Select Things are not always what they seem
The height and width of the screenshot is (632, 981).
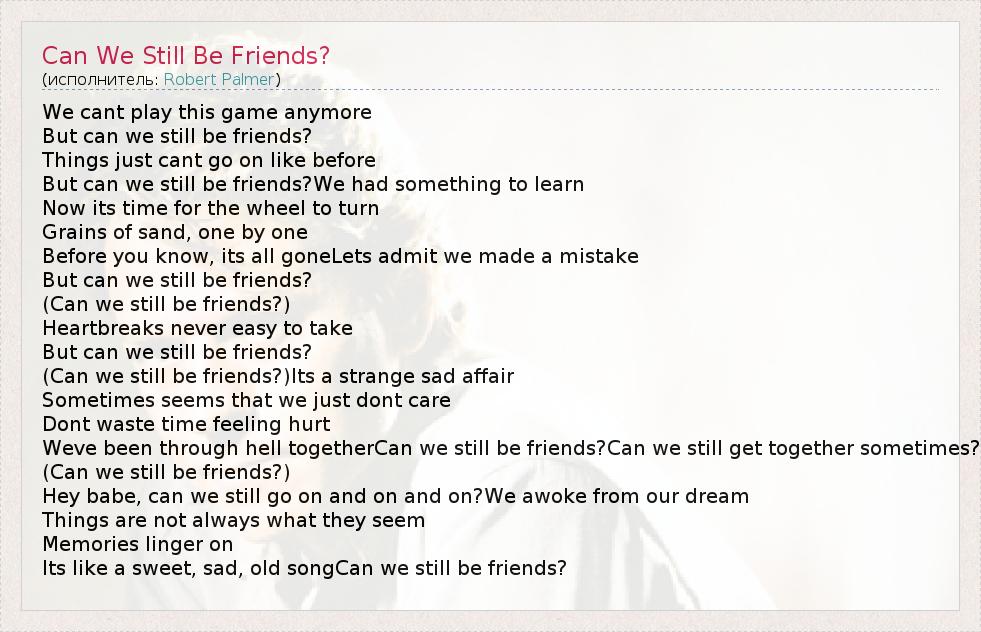click(233, 520)
